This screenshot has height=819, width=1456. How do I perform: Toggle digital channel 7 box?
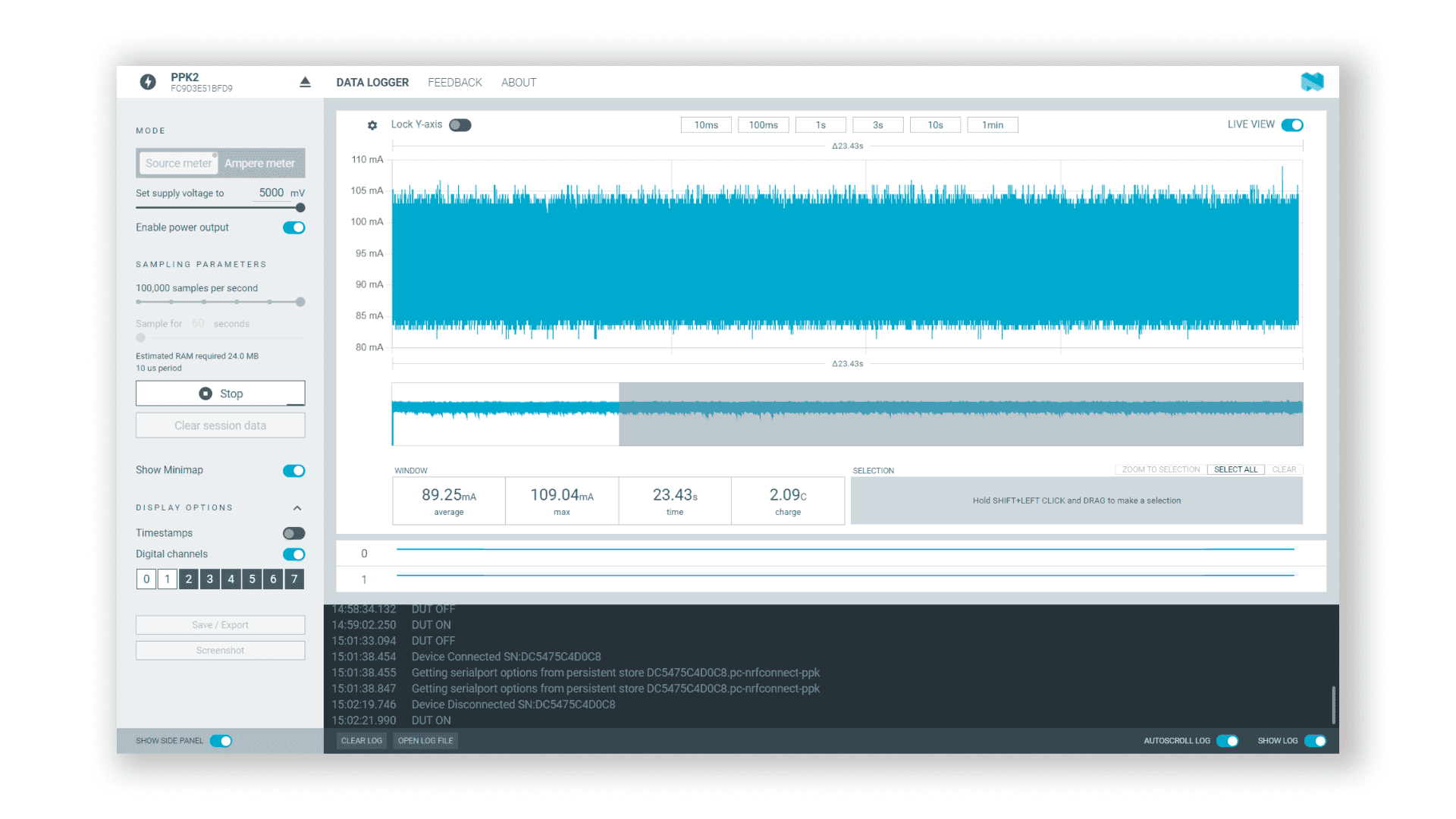(294, 579)
